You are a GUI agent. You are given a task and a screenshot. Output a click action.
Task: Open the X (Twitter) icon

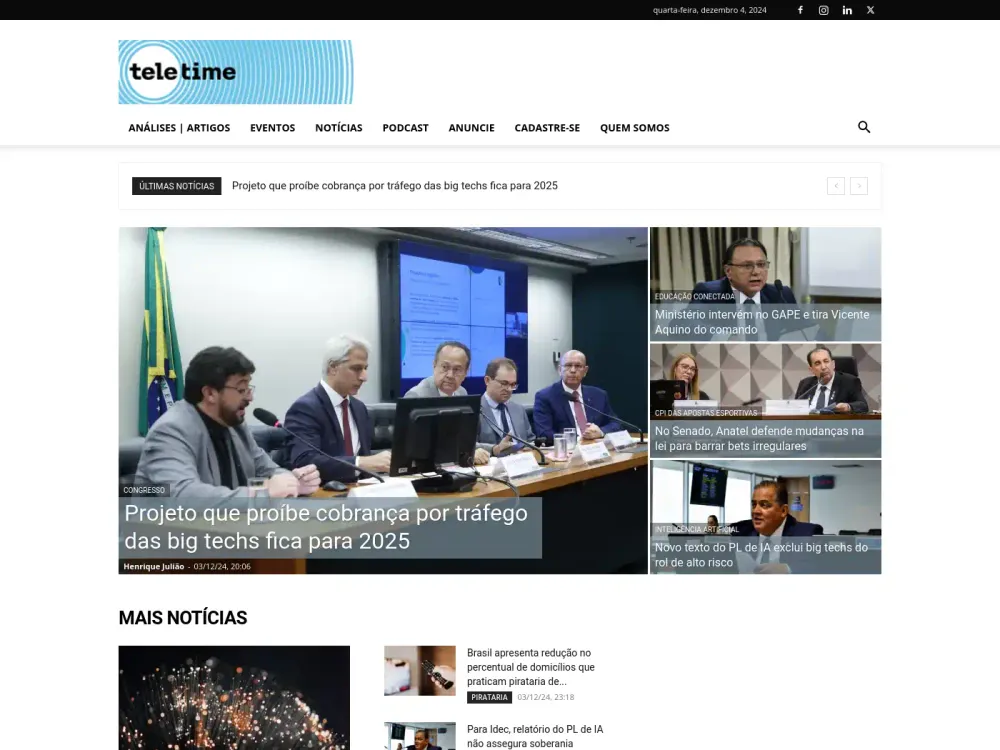click(870, 10)
